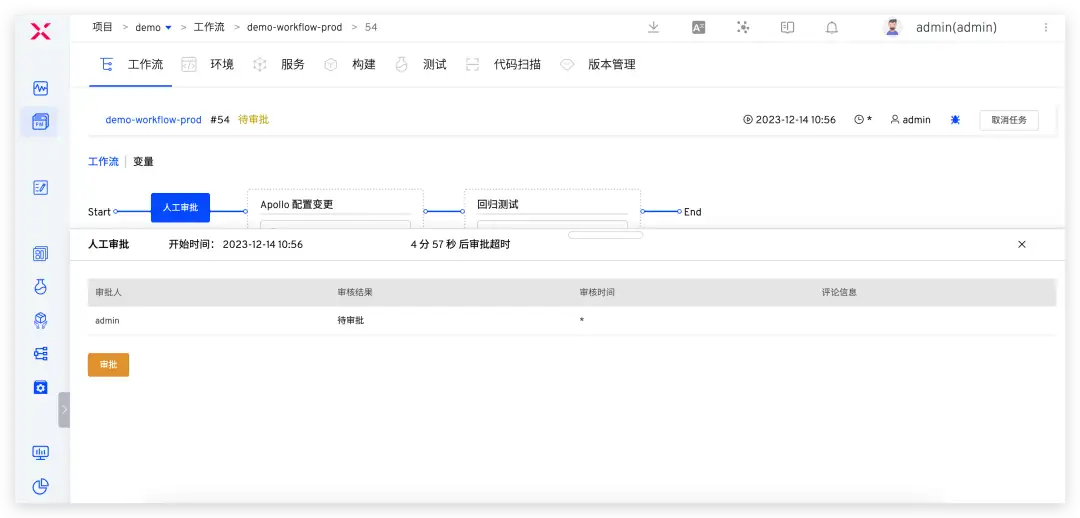
Task: Open the pie chart statistics sidebar icon
Action: point(41,486)
